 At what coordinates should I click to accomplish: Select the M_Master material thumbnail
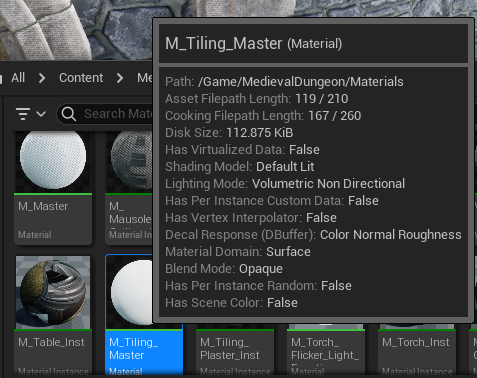[x=53, y=162]
